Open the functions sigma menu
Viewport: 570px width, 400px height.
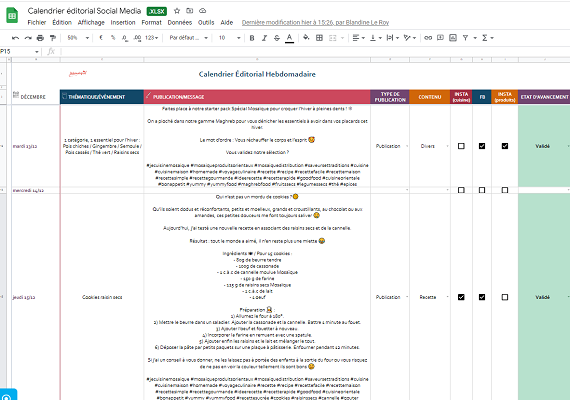pyautogui.click(x=487, y=38)
